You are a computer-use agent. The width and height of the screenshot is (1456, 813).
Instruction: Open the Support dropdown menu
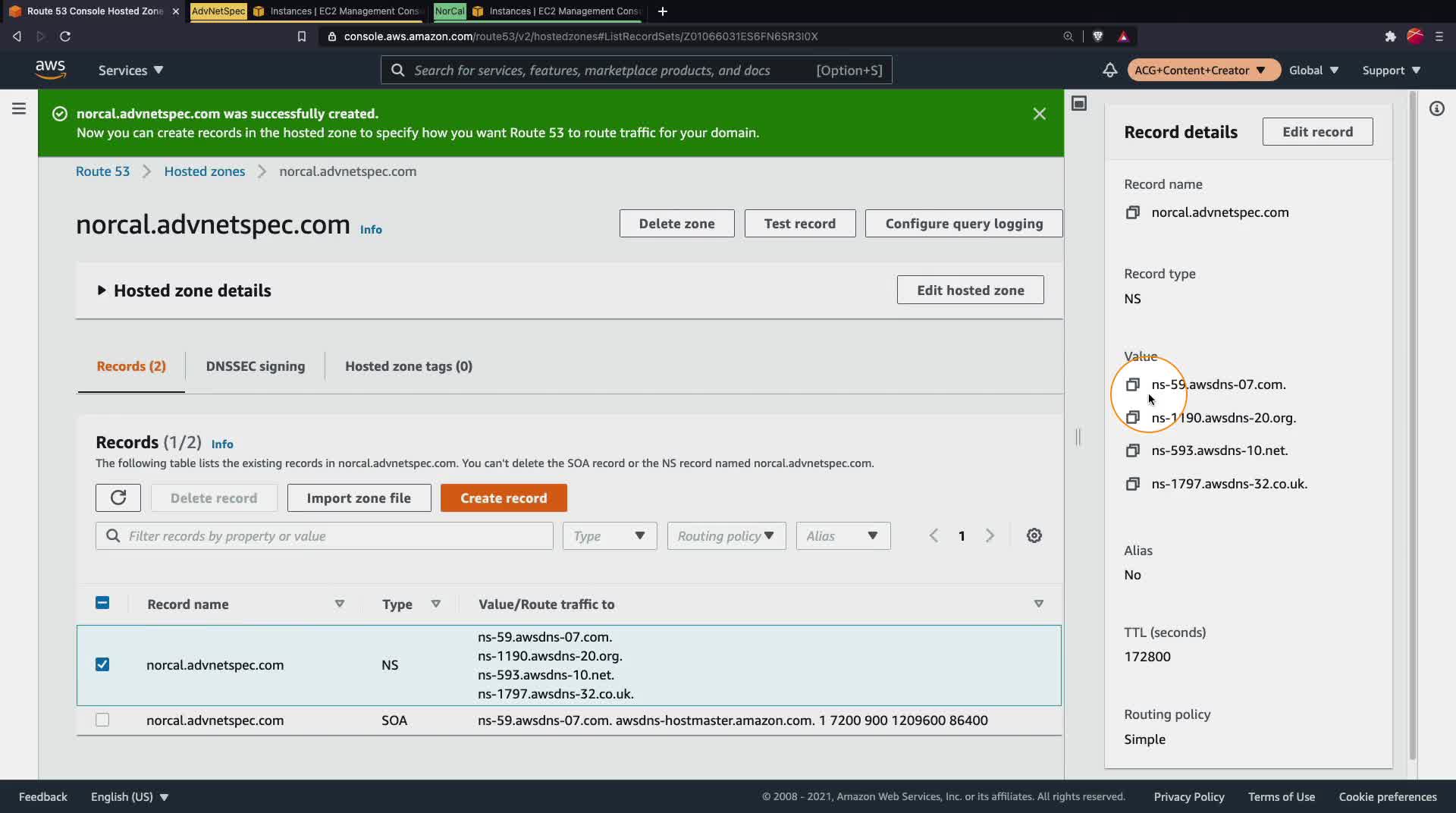click(1392, 70)
